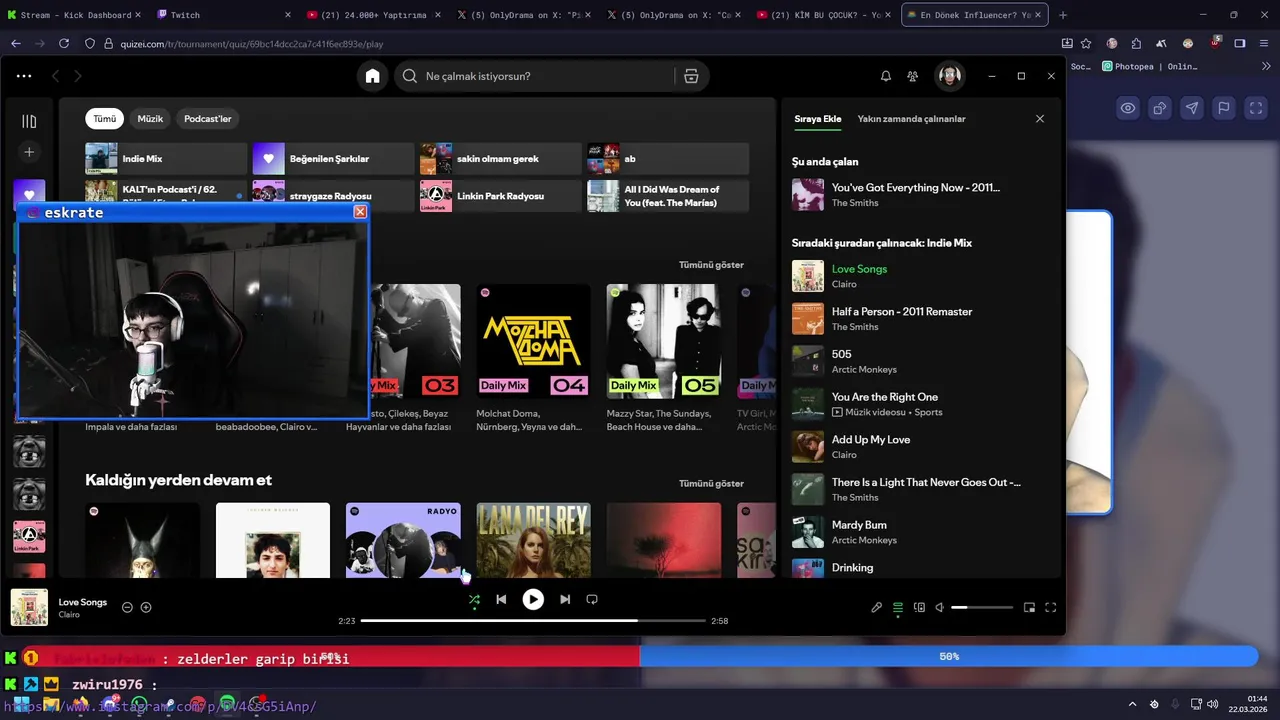Open the connect to a device icon

pyautogui.click(x=919, y=607)
